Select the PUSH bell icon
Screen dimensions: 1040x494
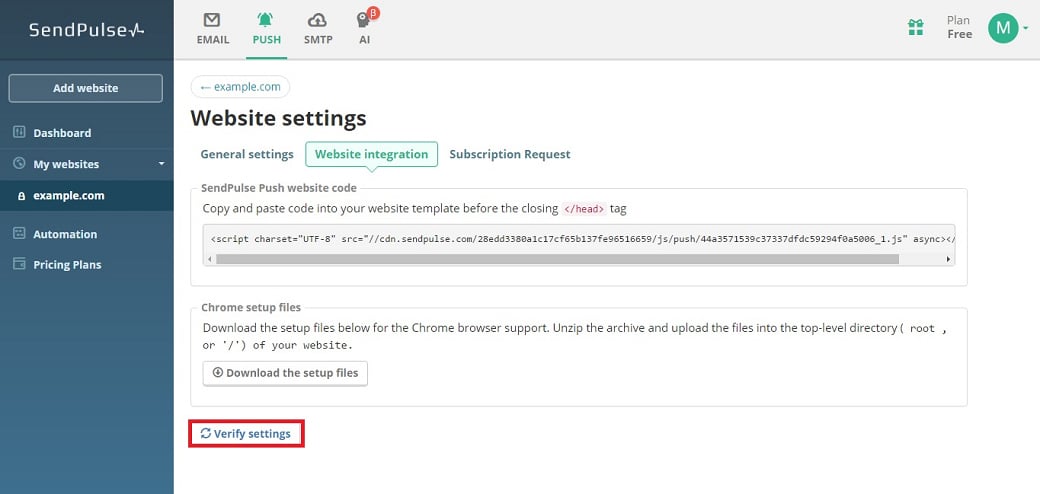pyautogui.click(x=266, y=21)
